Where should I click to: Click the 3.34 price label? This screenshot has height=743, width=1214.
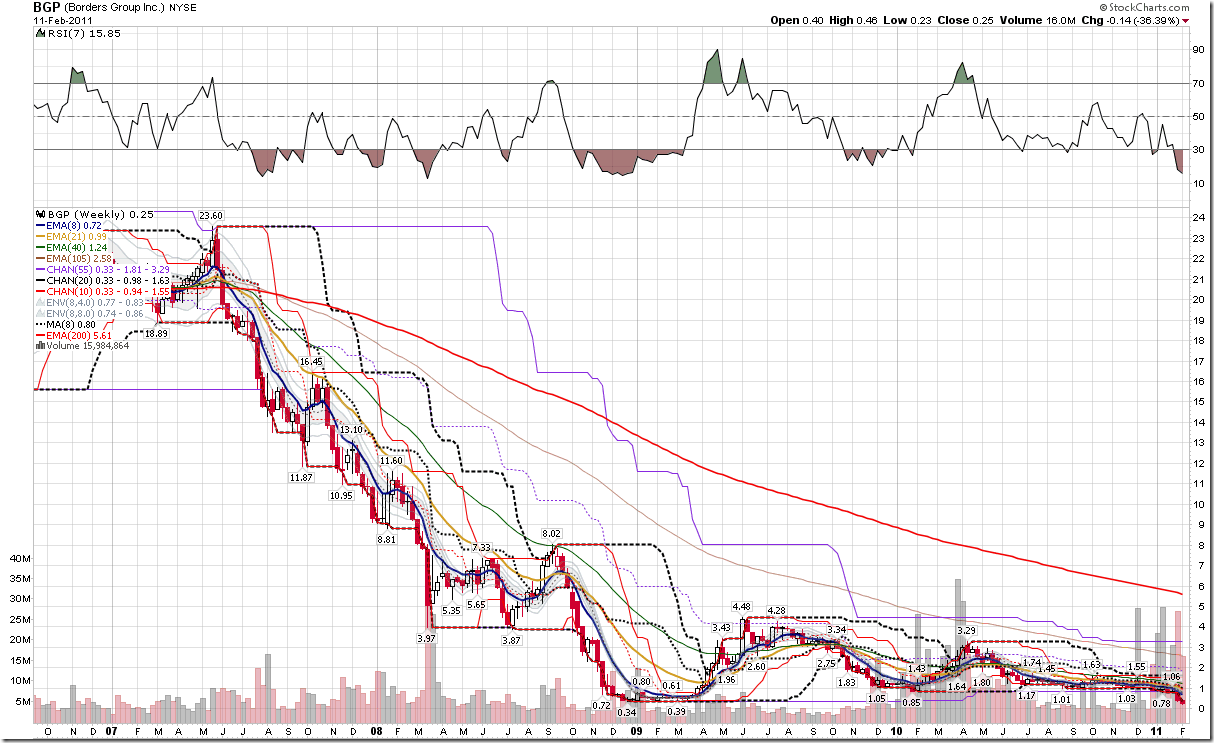pos(837,629)
